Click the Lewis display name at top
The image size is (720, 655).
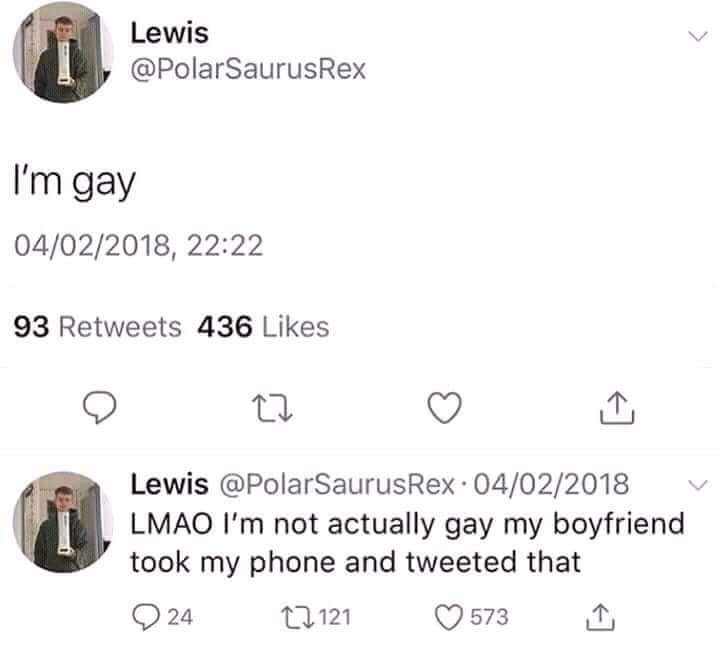click(x=169, y=33)
